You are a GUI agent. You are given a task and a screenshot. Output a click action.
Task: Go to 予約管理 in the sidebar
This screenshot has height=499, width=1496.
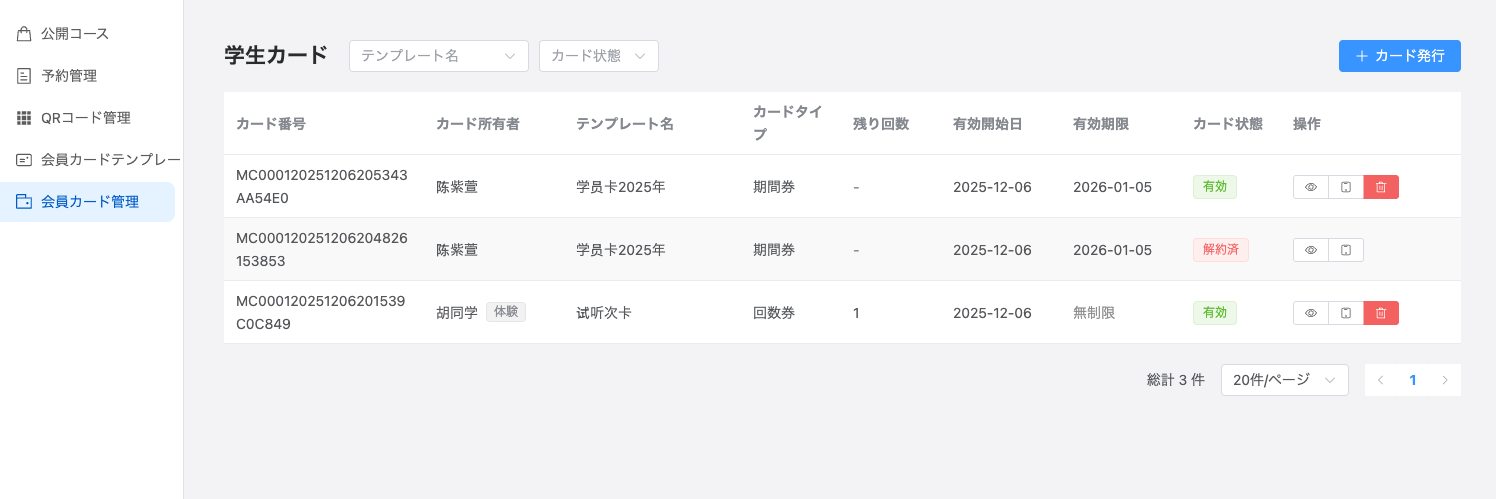tap(69, 76)
